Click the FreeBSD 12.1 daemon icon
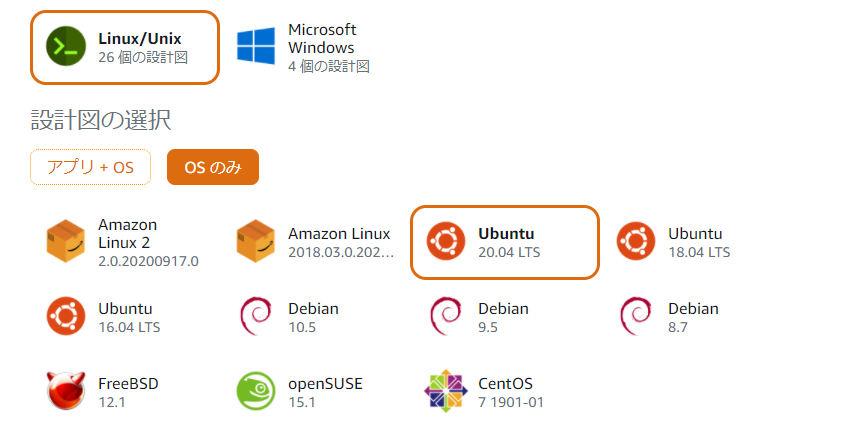 66,391
